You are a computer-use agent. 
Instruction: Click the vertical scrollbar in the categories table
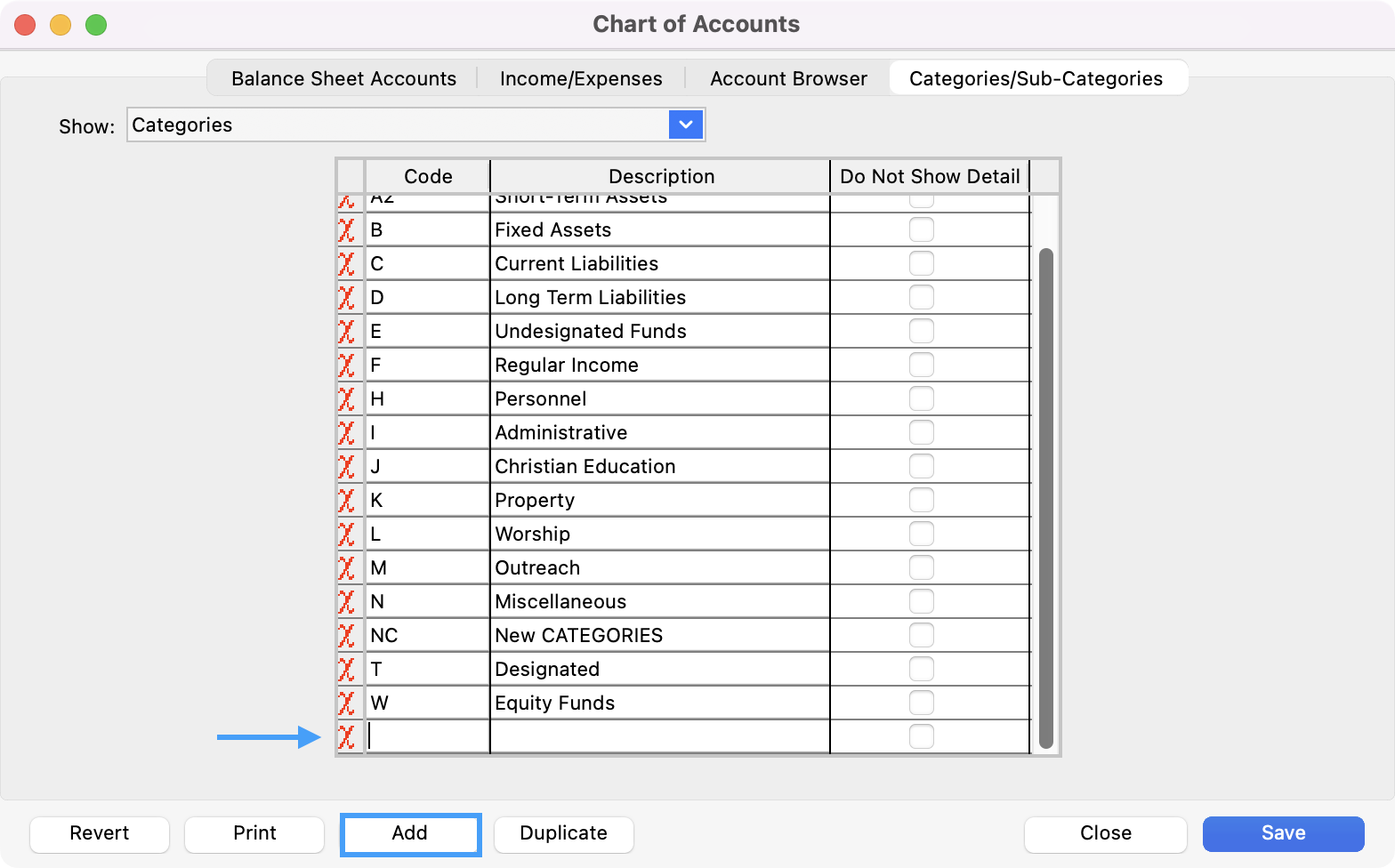point(1045,498)
